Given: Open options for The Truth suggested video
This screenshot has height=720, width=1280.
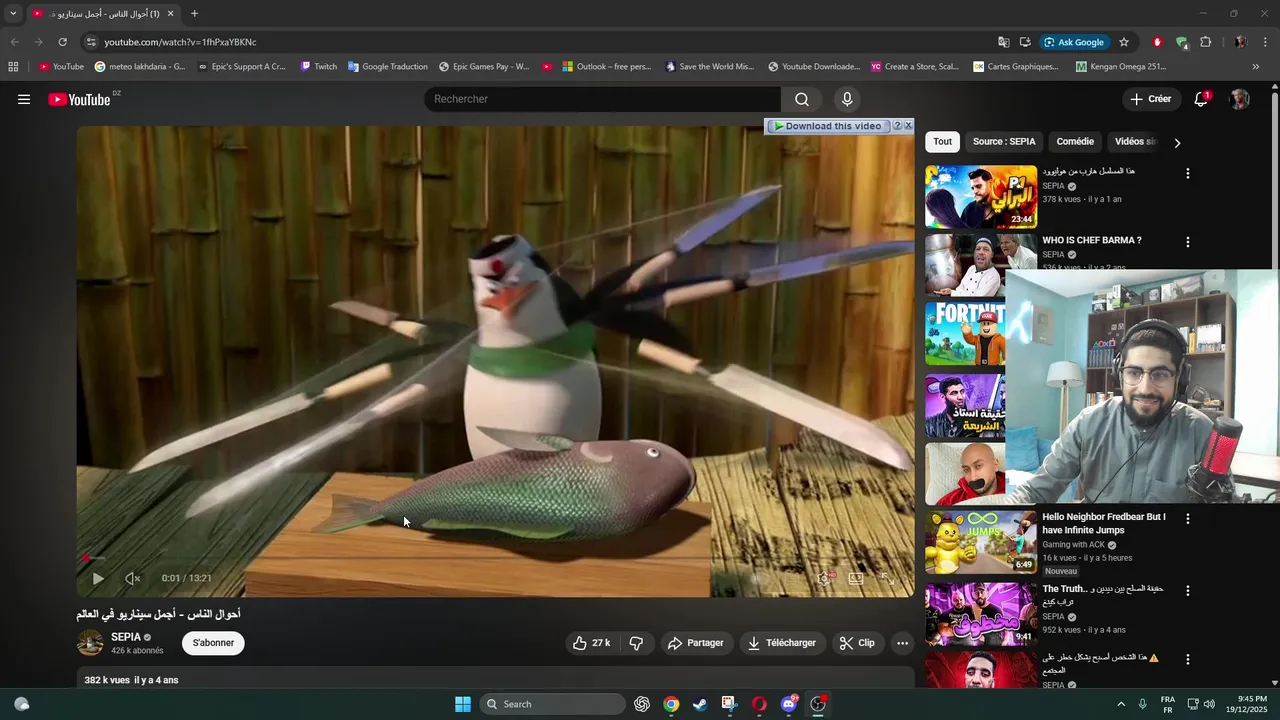Looking at the screenshot, I should tap(1188, 591).
